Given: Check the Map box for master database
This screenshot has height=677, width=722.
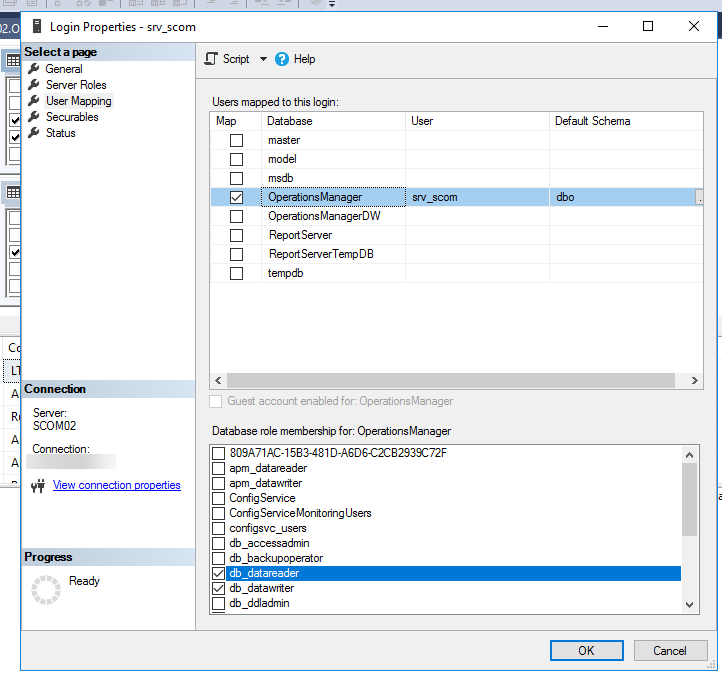Looking at the screenshot, I should tap(236, 140).
